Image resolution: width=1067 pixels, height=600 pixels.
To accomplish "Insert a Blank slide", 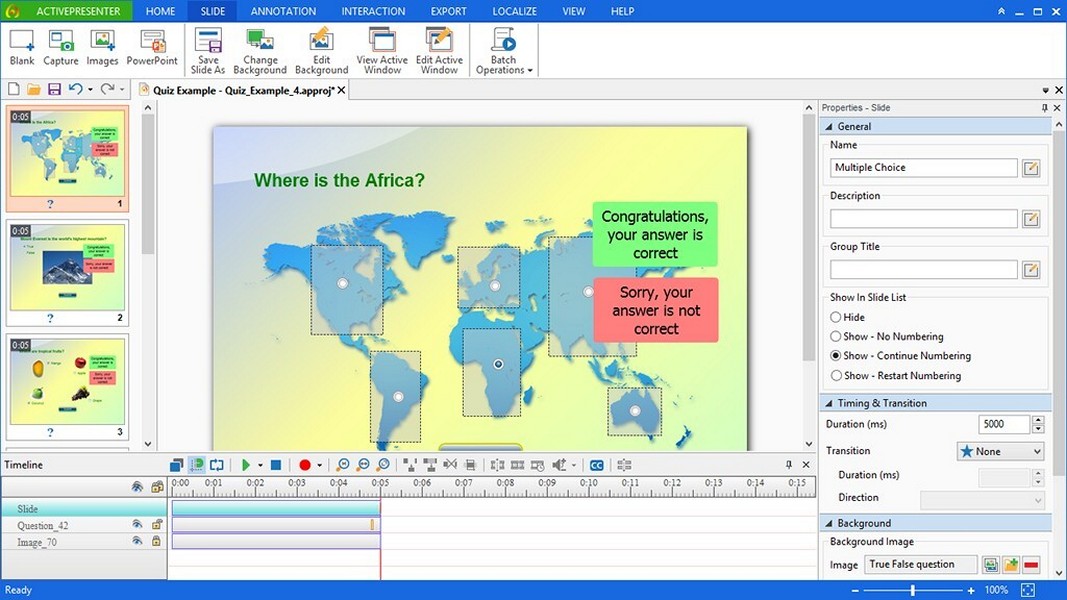I will pos(22,48).
